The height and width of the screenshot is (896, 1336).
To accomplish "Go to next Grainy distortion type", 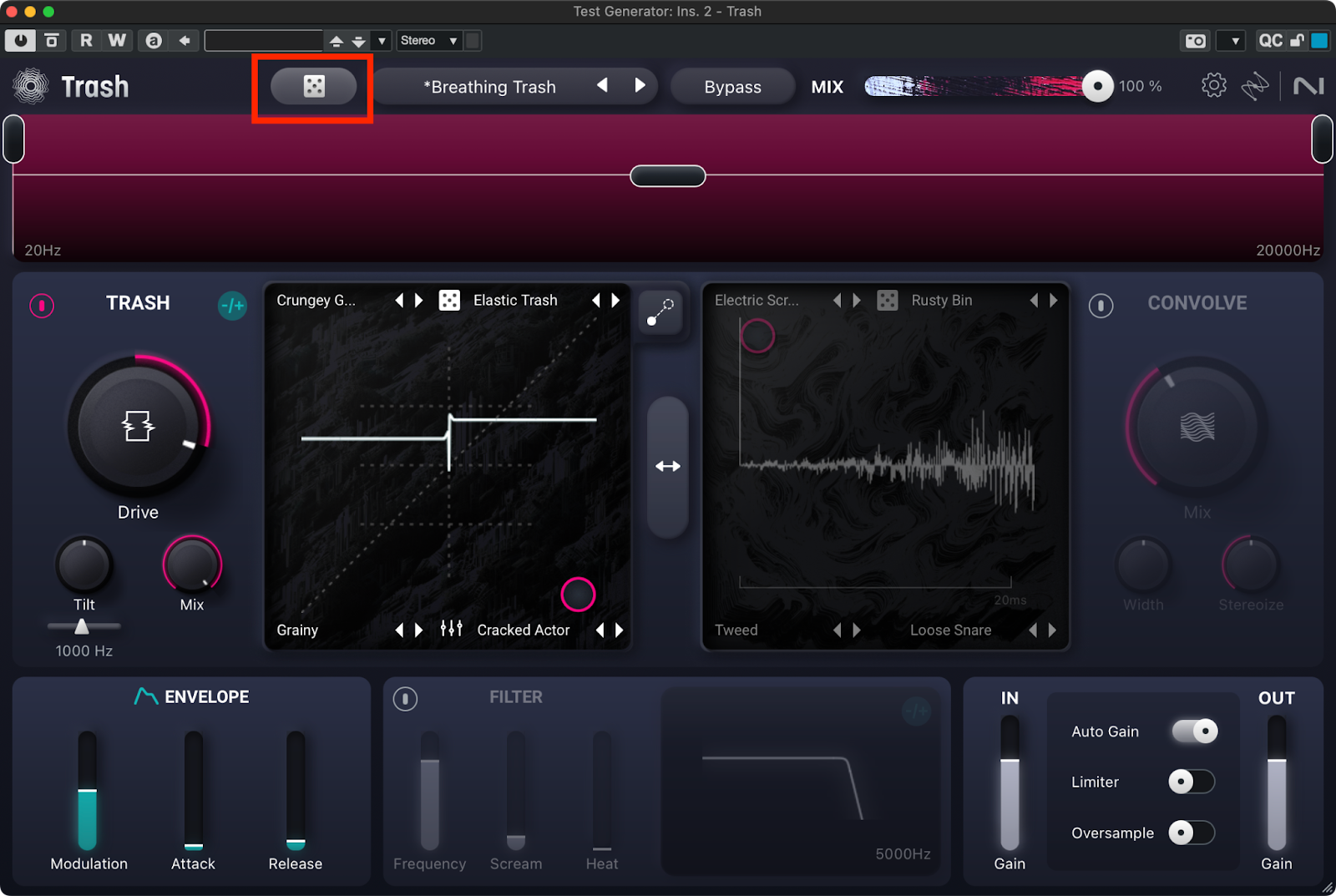I will 419,630.
